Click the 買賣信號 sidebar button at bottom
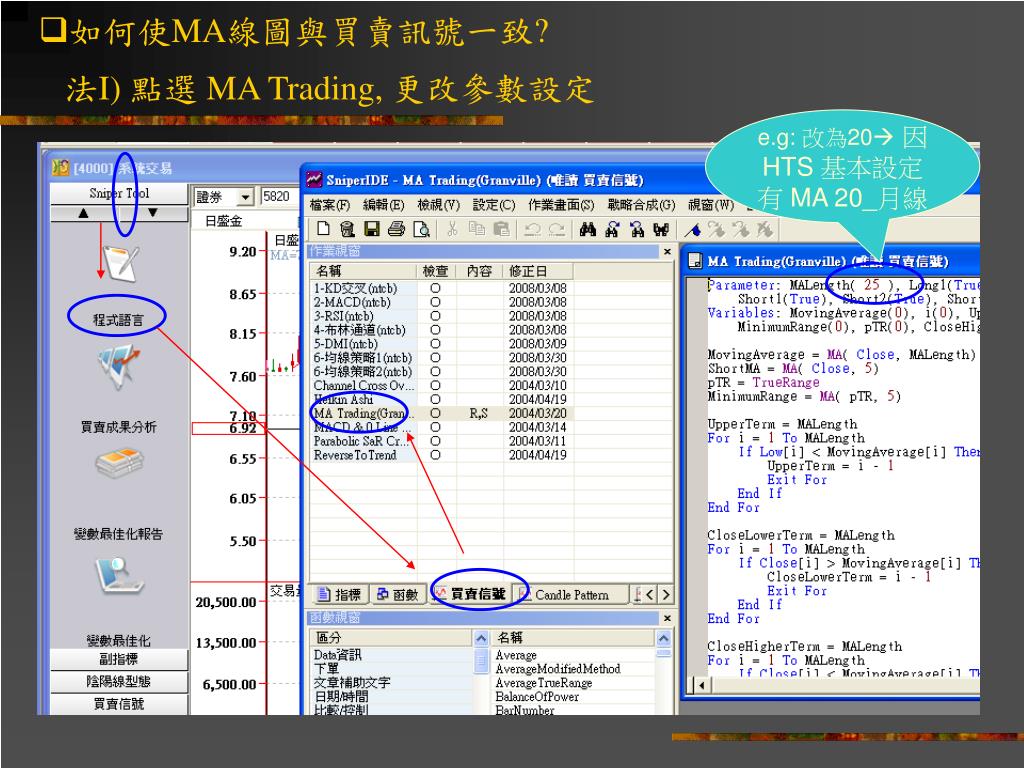1024x768 pixels. [x=119, y=704]
